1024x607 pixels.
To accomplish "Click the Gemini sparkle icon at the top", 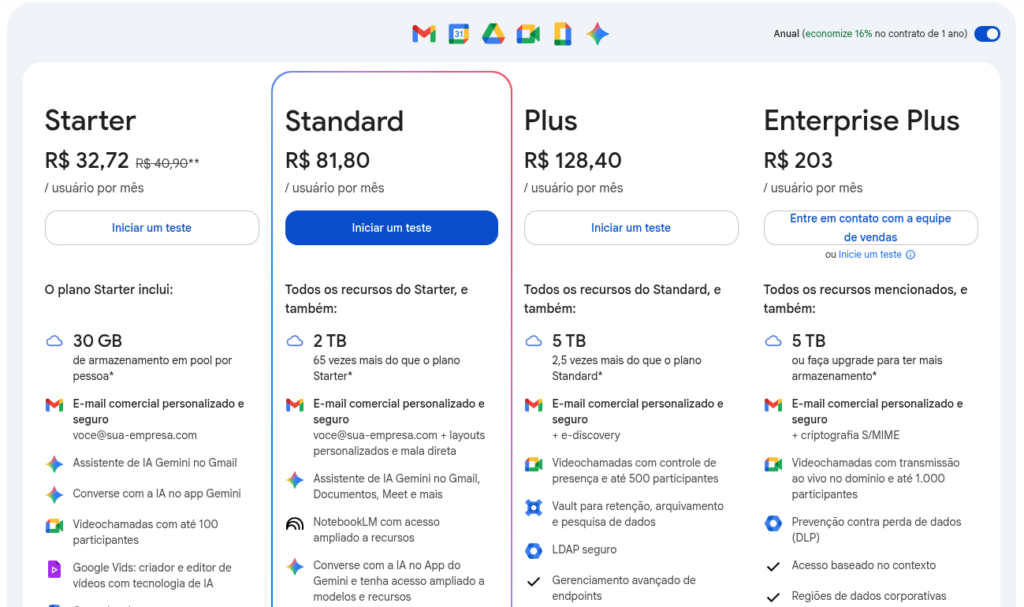I will tap(597, 33).
